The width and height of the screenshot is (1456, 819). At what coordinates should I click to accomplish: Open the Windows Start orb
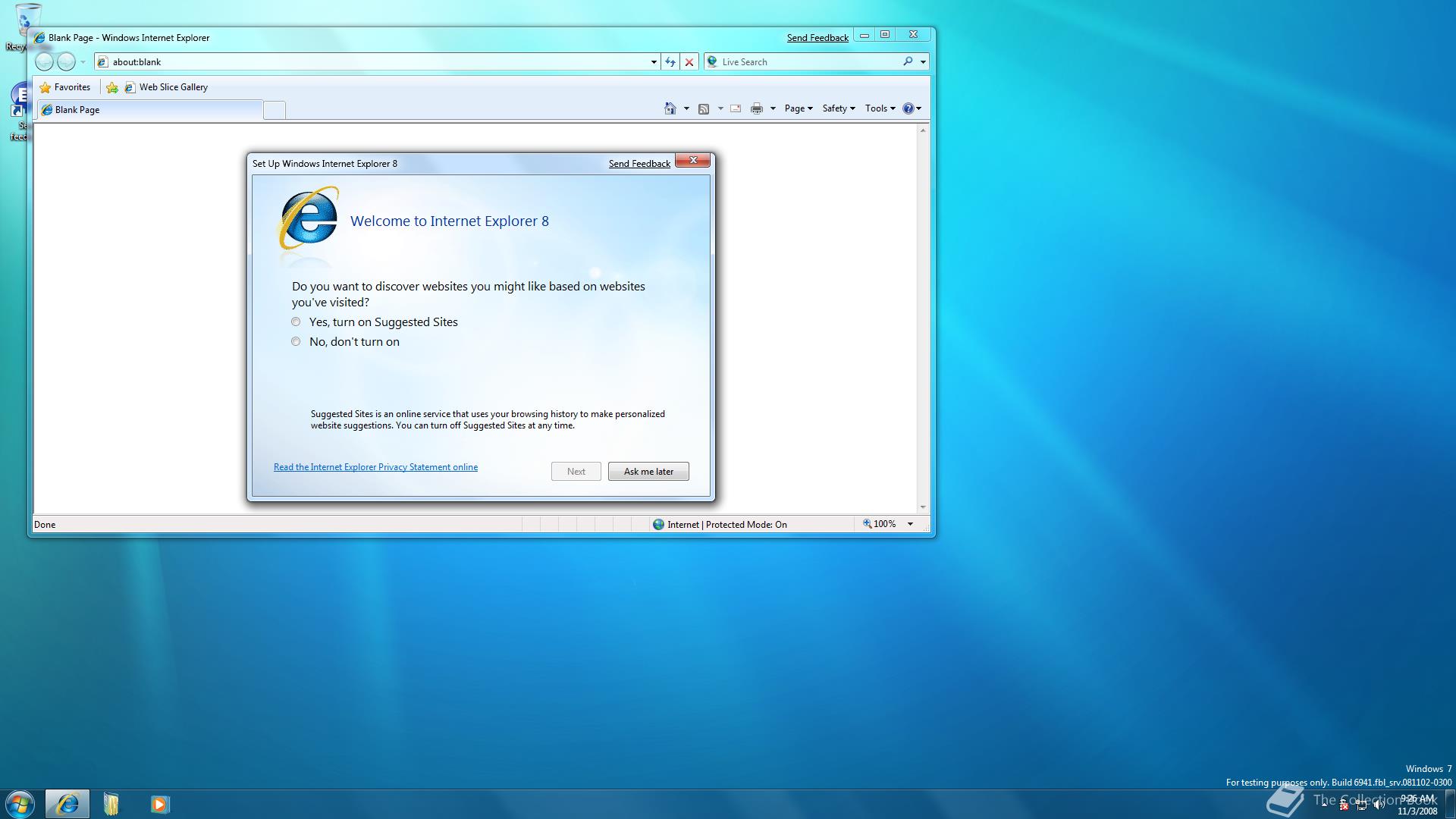20,804
